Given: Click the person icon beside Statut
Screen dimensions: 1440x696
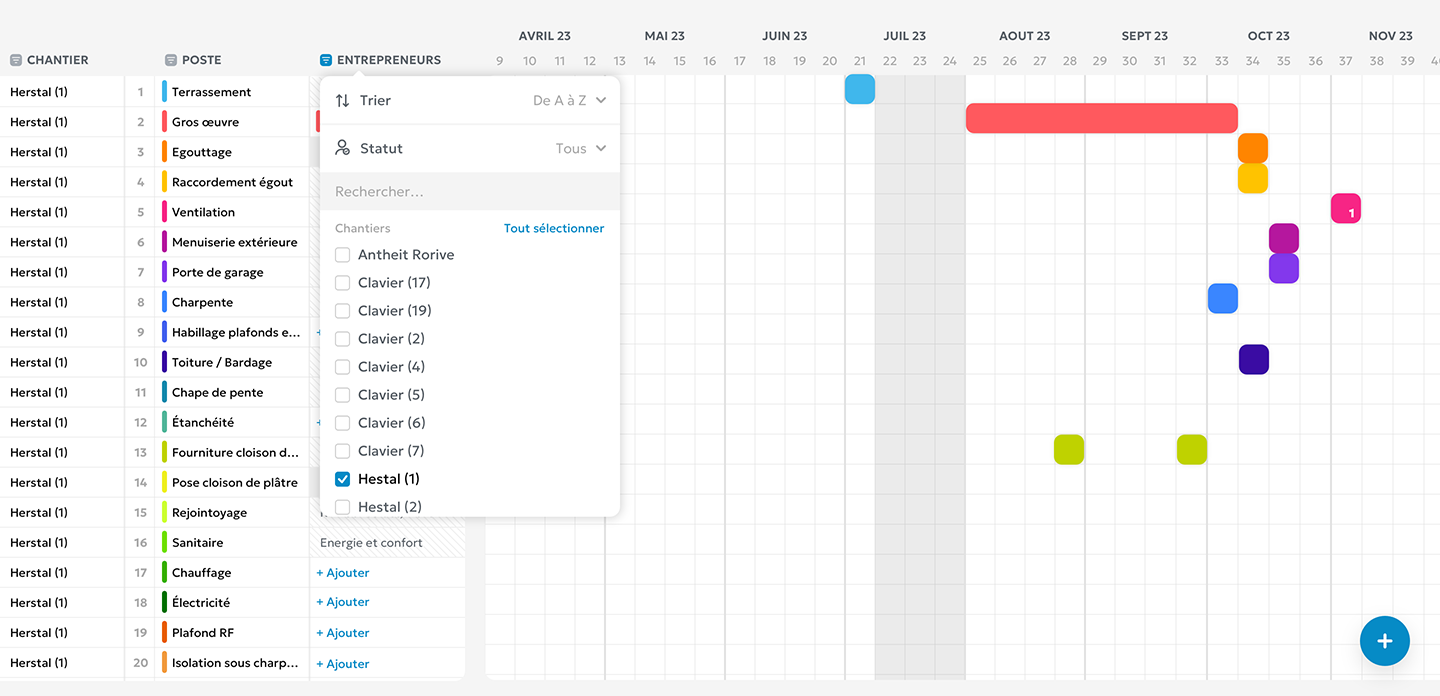Looking at the screenshot, I should pyautogui.click(x=343, y=148).
